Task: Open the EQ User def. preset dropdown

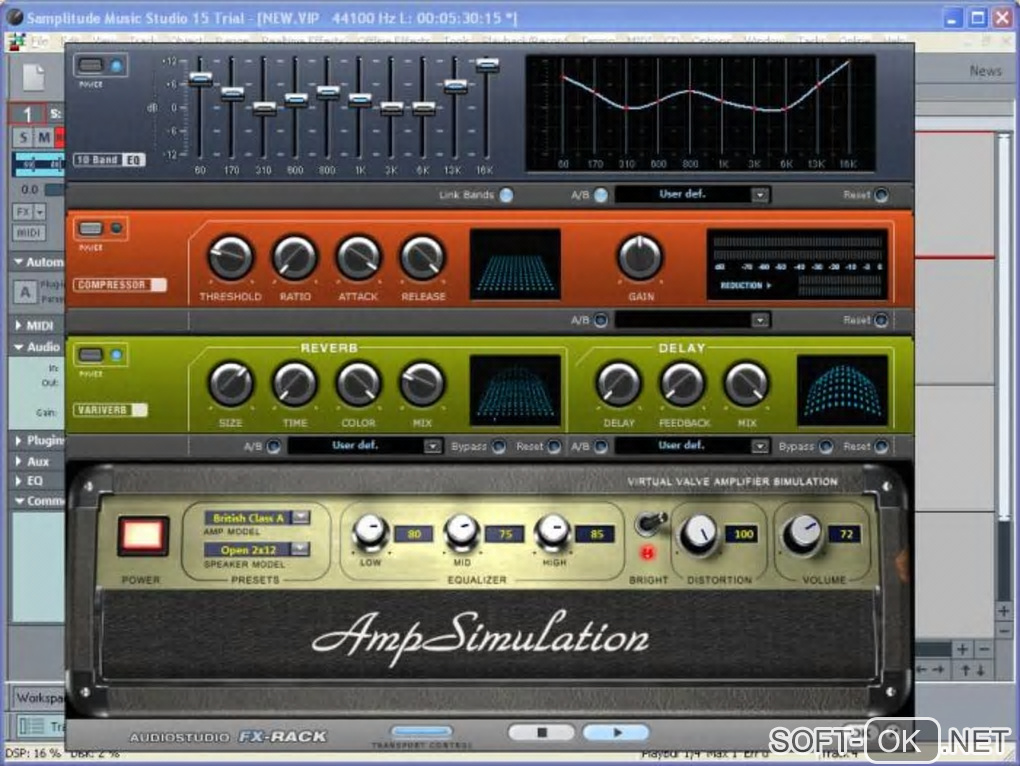Action: click(x=759, y=194)
